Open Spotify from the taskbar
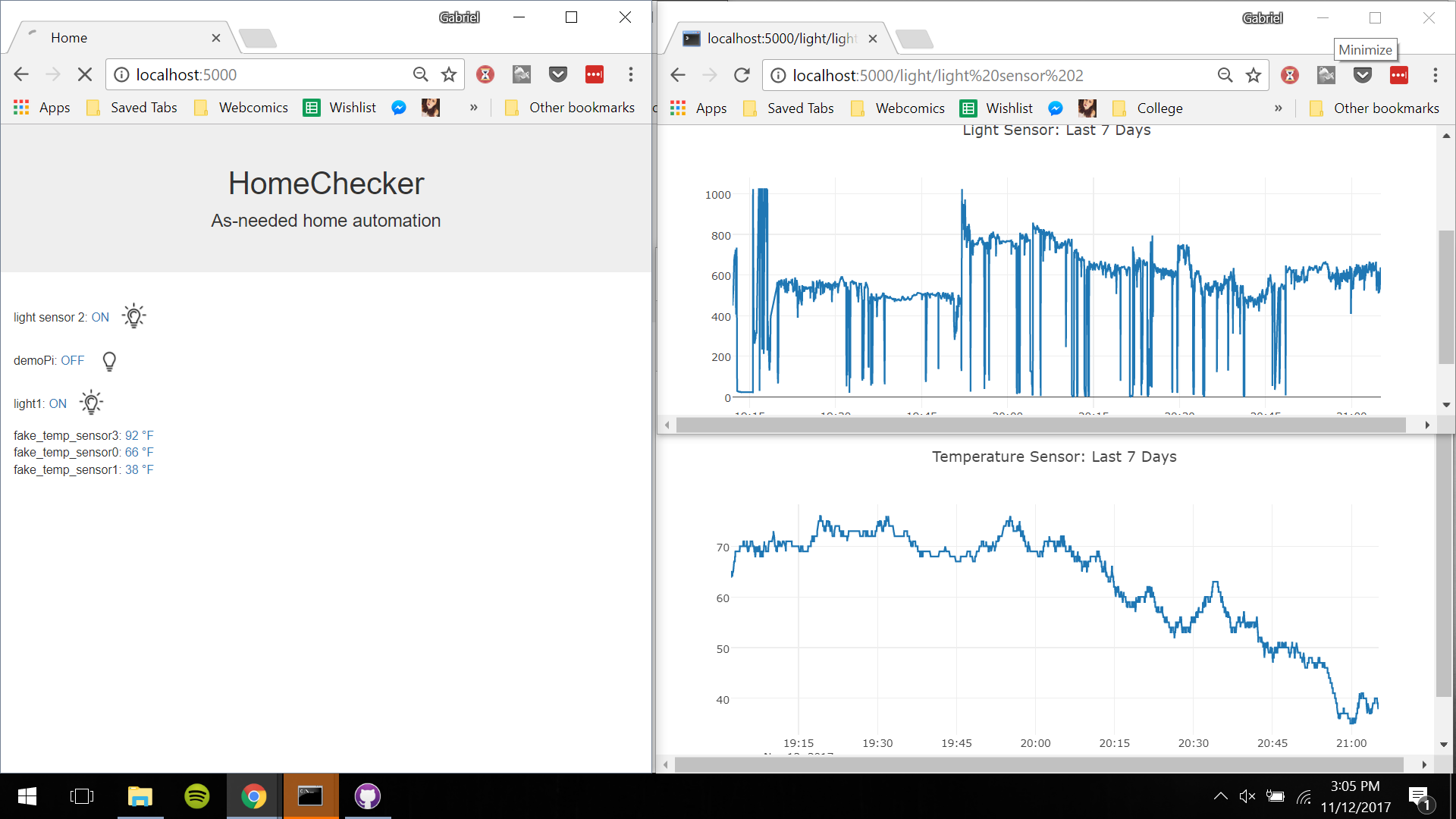 tap(197, 796)
